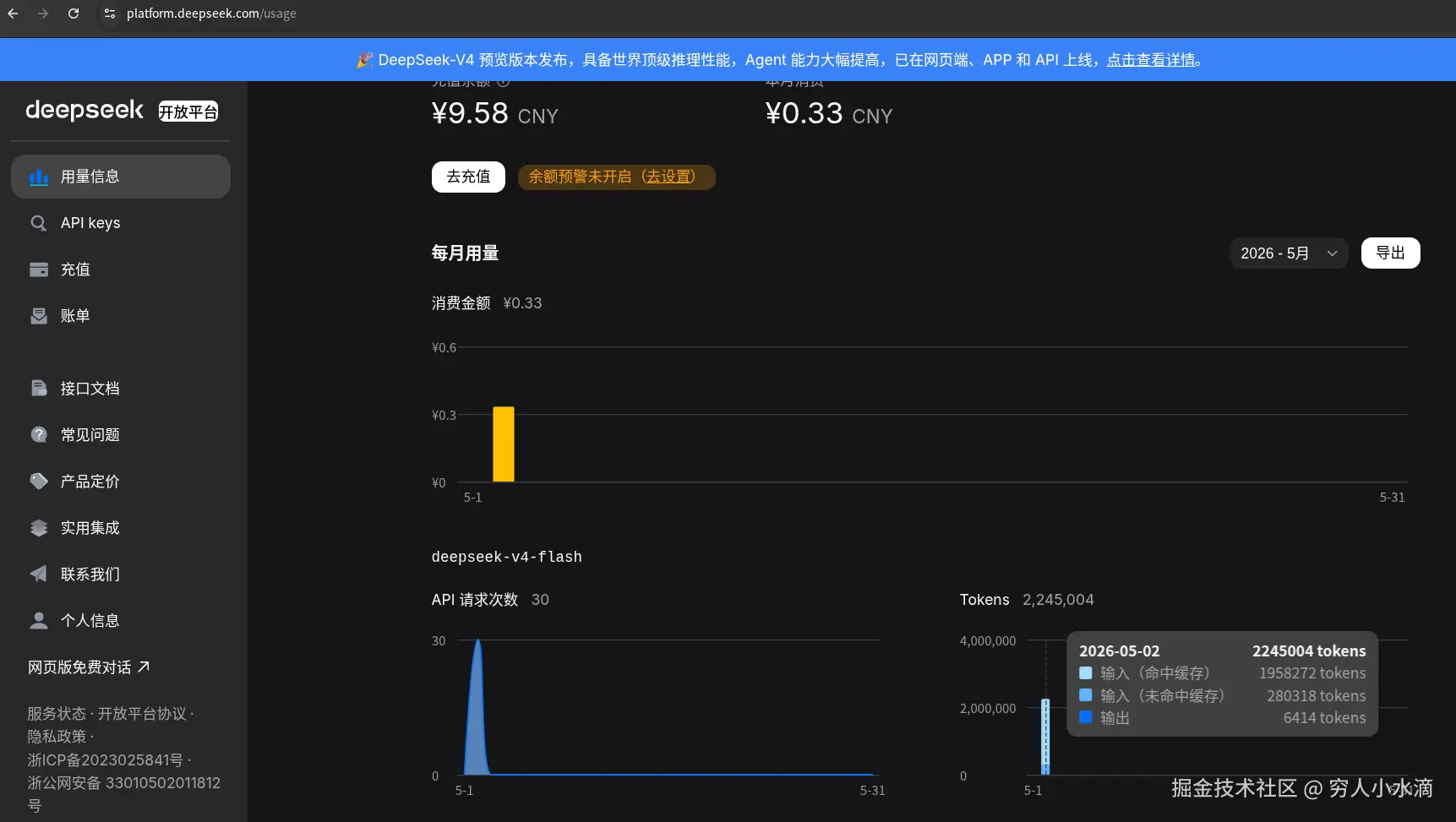Screen dimensions: 1456x822
Task: Open the site info icon in address bar
Action: click(x=110, y=14)
